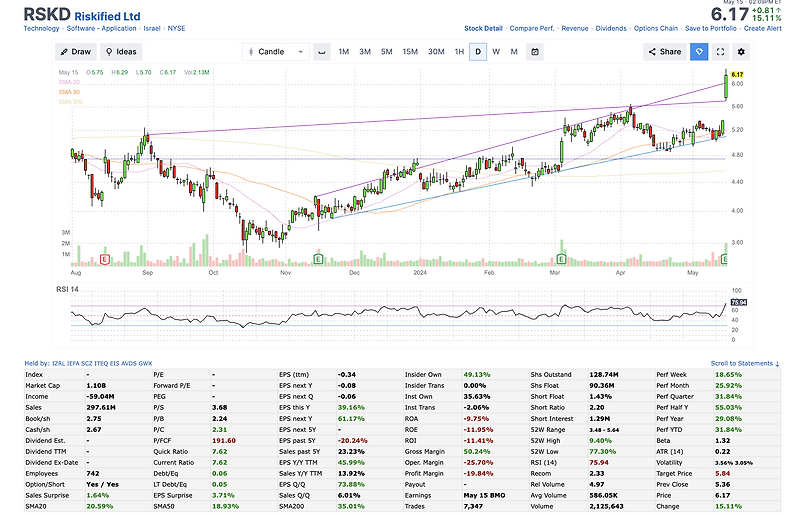Click the SMA 50 indicator label
This screenshot has width=800, height=515.
69,92
